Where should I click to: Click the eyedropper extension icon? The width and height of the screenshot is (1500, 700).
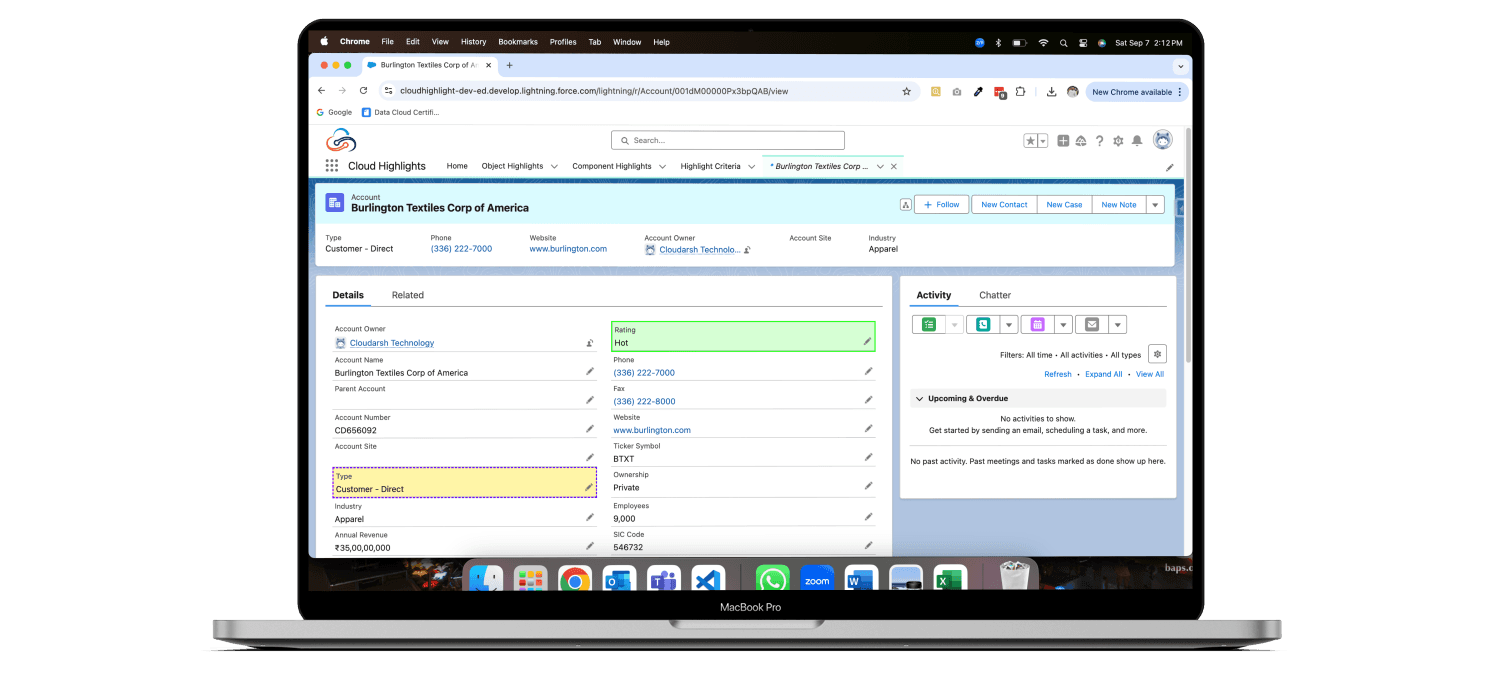pyautogui.click(x=978, y=91)
